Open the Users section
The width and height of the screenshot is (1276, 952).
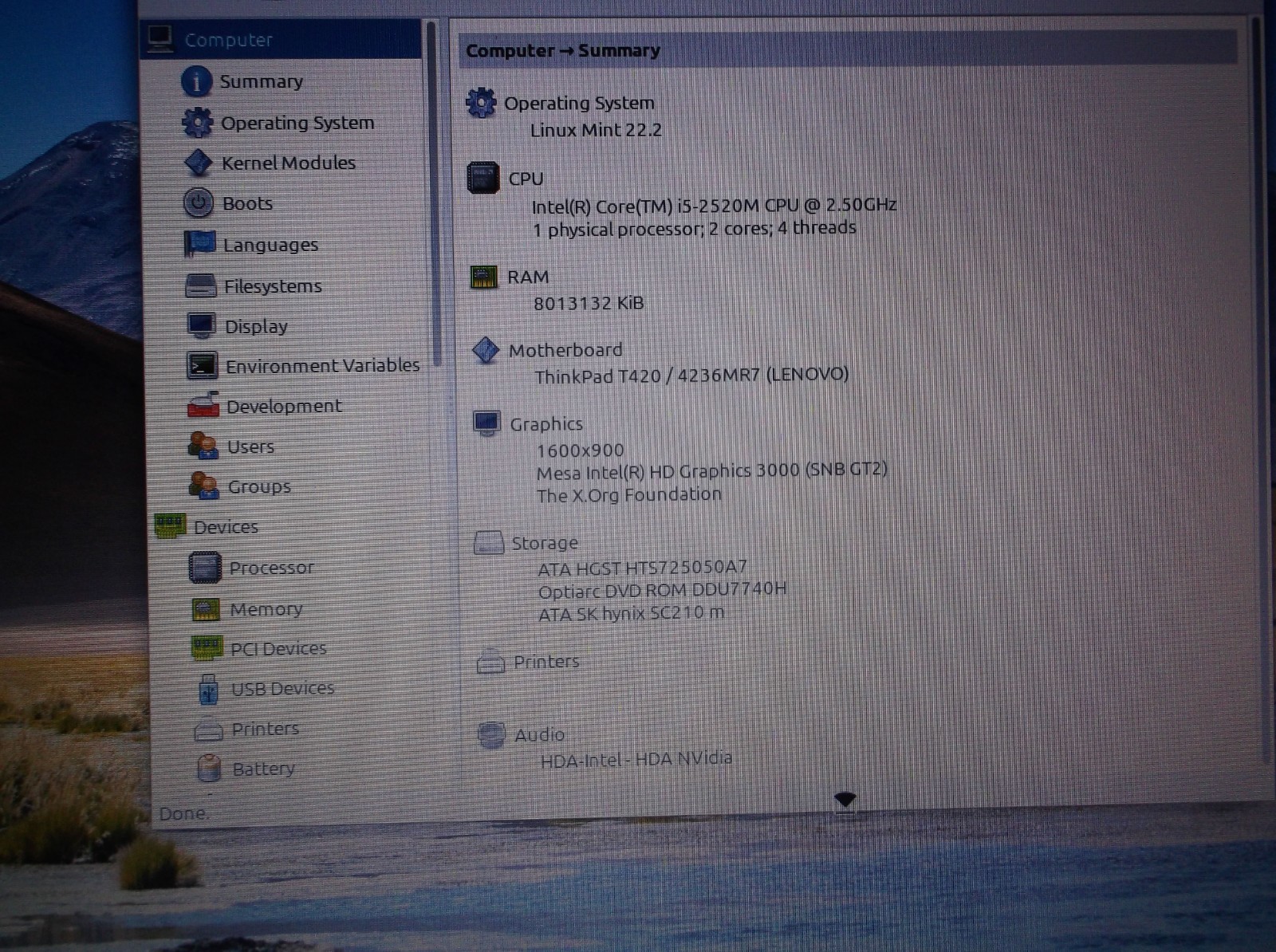point(250,447)
